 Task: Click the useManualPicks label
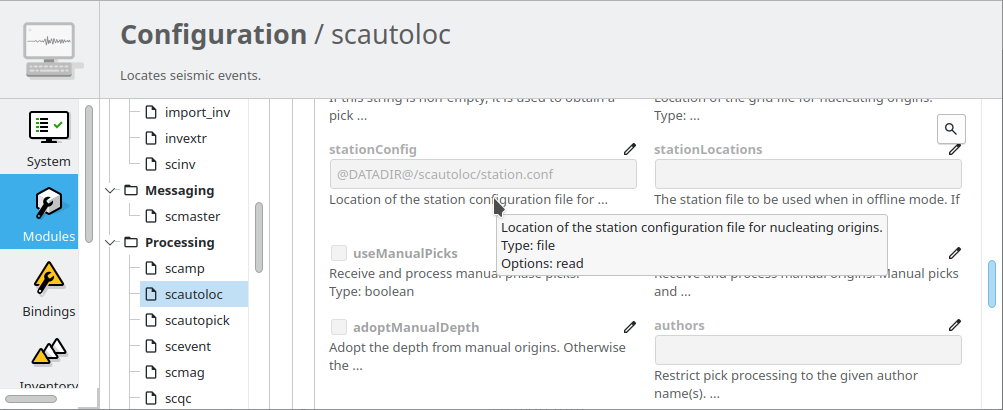406,253
